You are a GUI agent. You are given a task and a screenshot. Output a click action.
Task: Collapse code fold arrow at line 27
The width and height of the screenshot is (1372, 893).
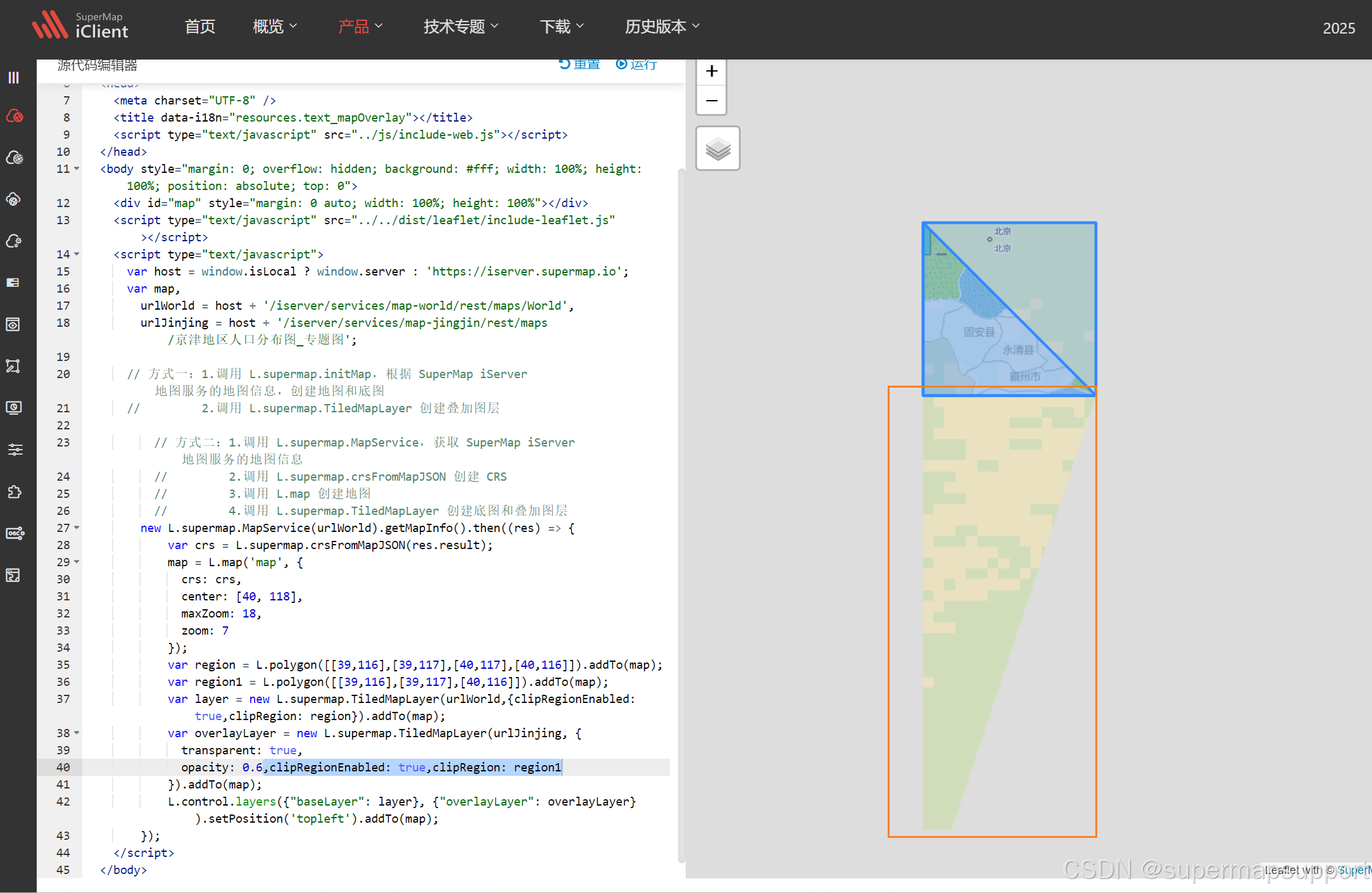77,528
